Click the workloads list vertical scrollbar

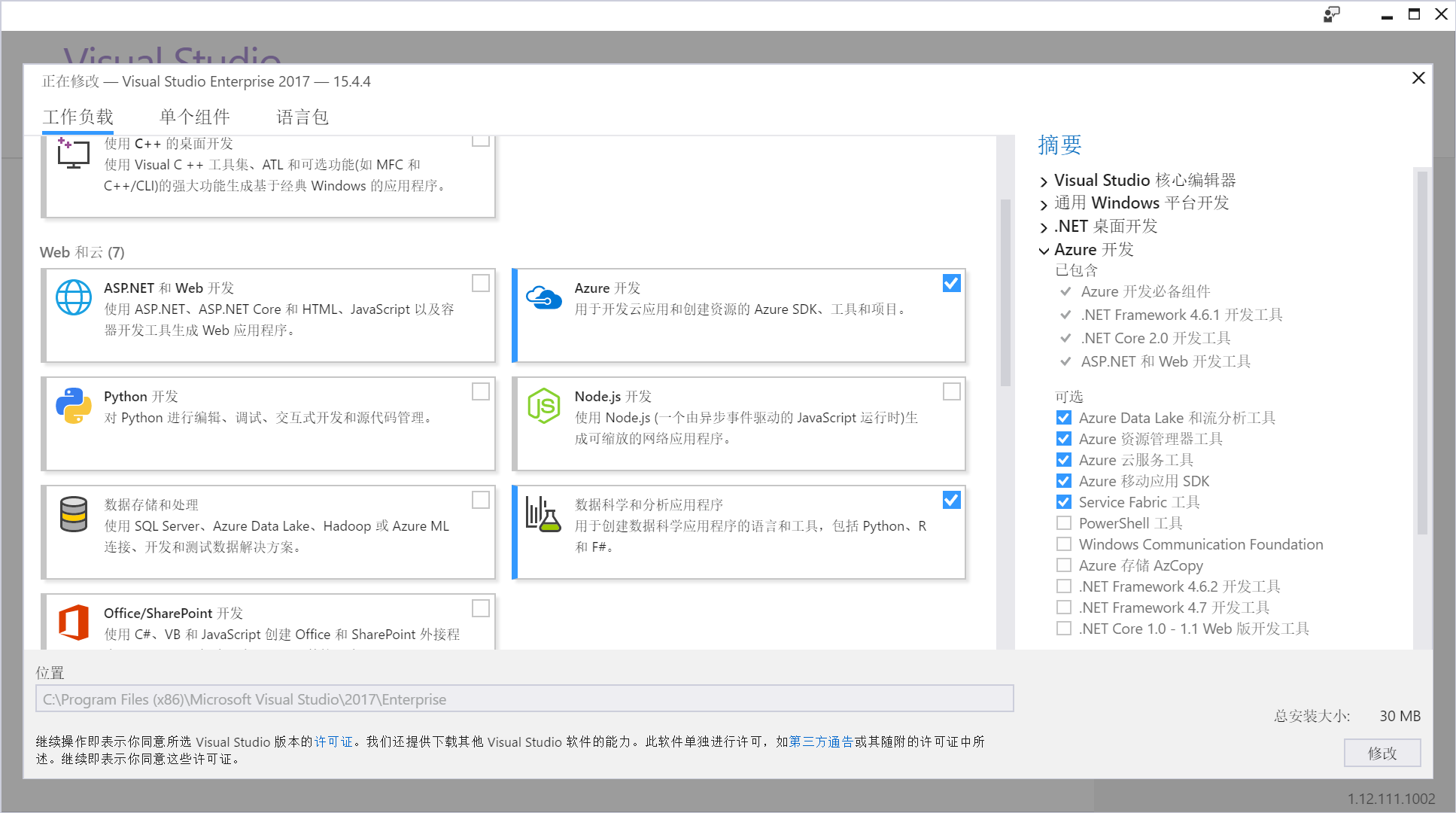click(1005, 294)
